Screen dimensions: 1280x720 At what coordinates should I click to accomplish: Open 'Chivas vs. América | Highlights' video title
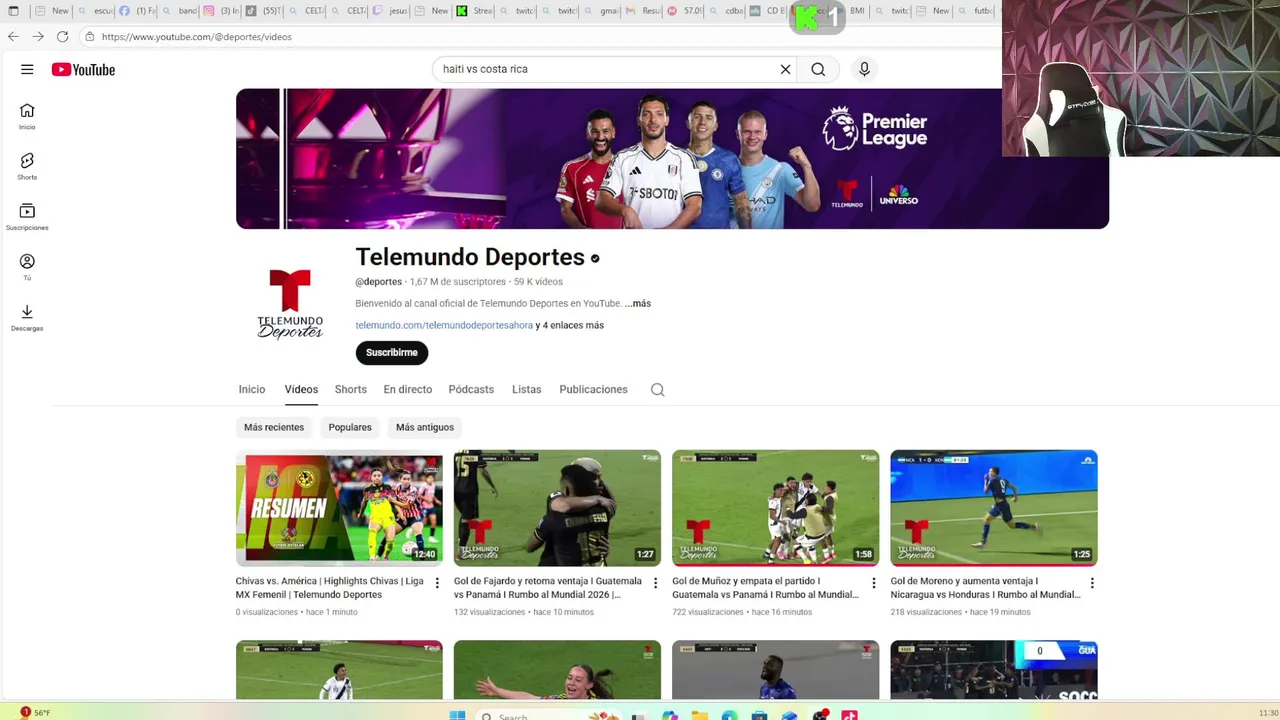pos(329,587)
